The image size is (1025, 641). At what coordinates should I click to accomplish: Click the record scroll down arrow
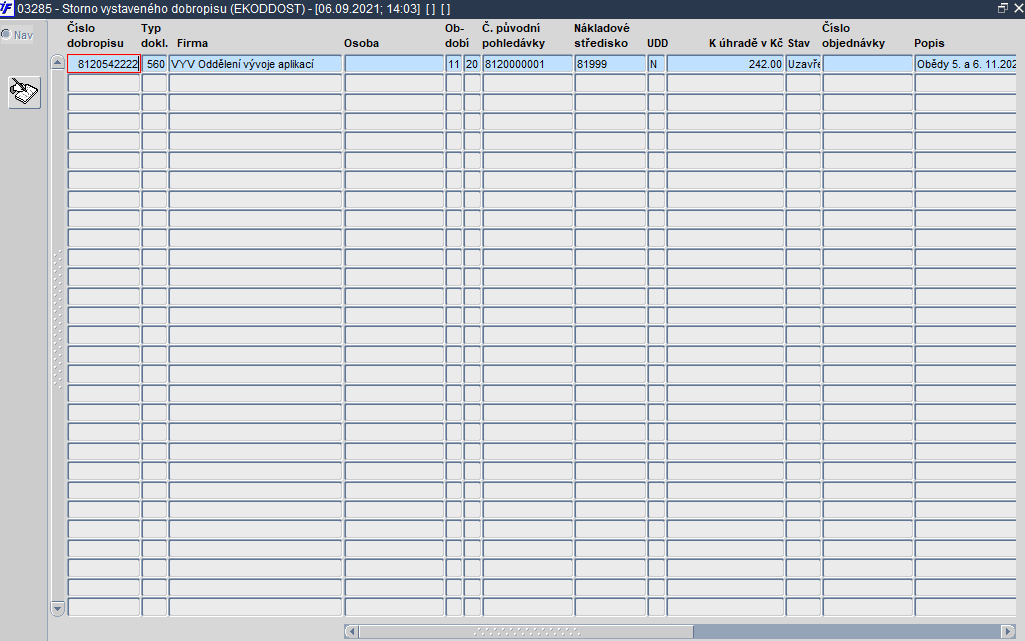pyautogui.click(x=58, y=608)
